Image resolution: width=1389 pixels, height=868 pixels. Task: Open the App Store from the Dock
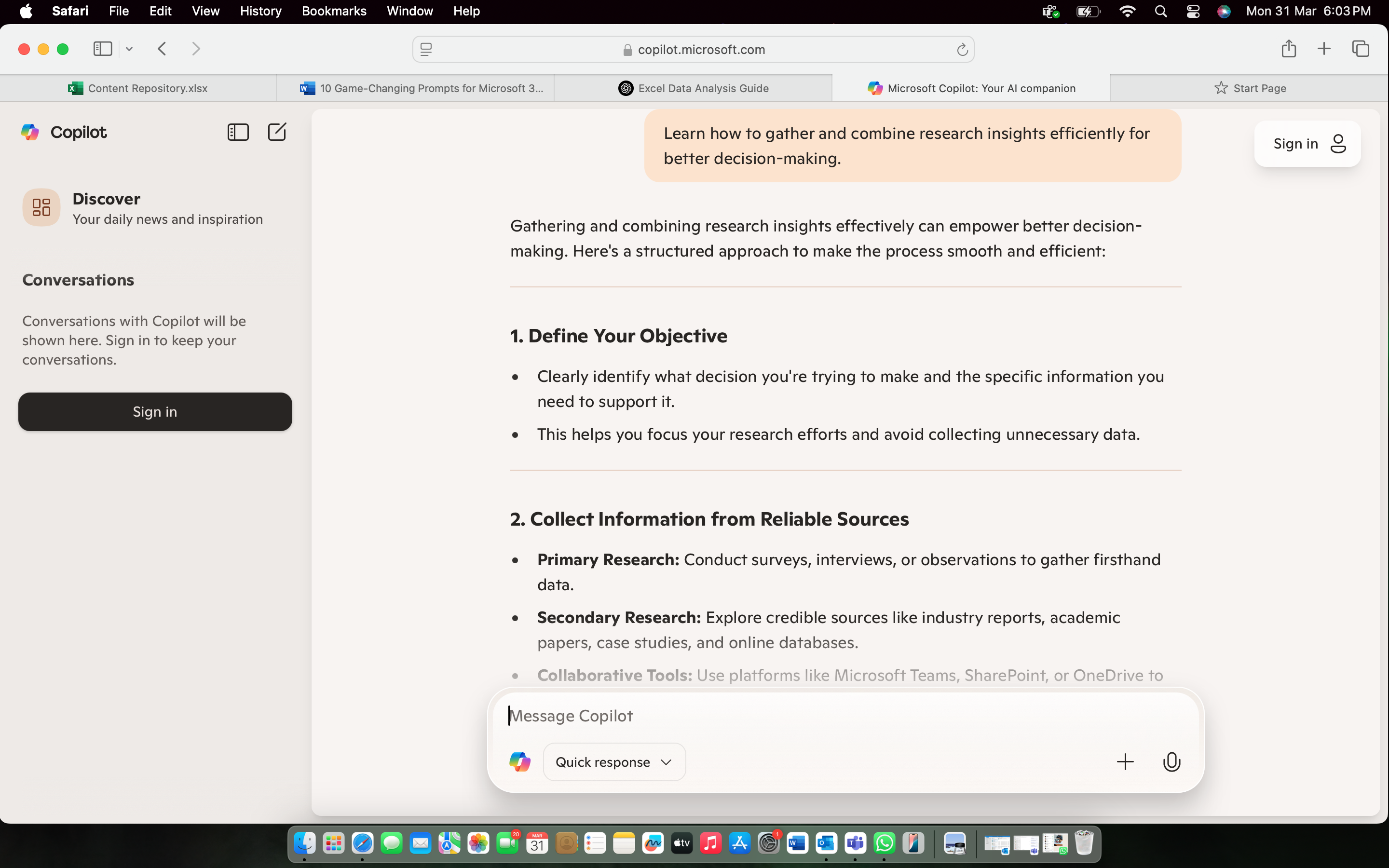tap(739, 843)
